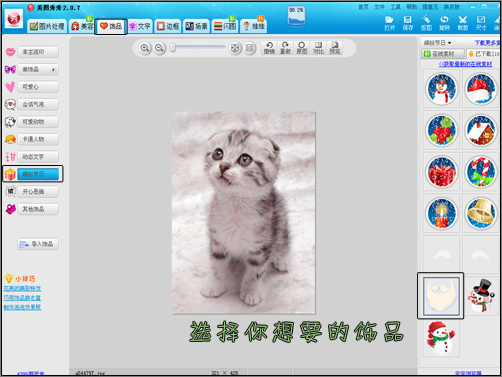Switch to the 文字 text tab
The image size is (502, 377).
click(x=140, y=26)
